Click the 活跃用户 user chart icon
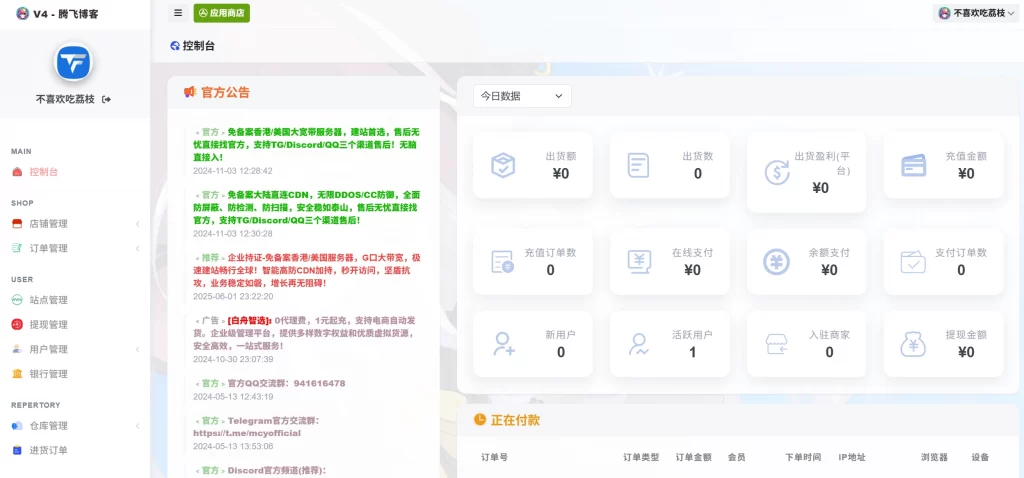This screenshot has height=478, width=1024. (638, 344)
